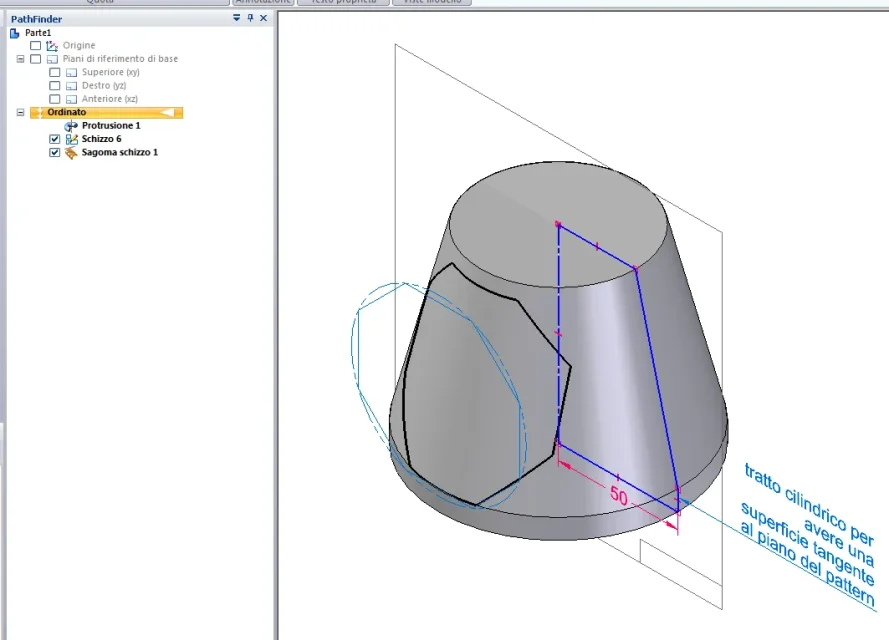
Task: Select the Destro (yz) label
Action: (x=104, y=86)
